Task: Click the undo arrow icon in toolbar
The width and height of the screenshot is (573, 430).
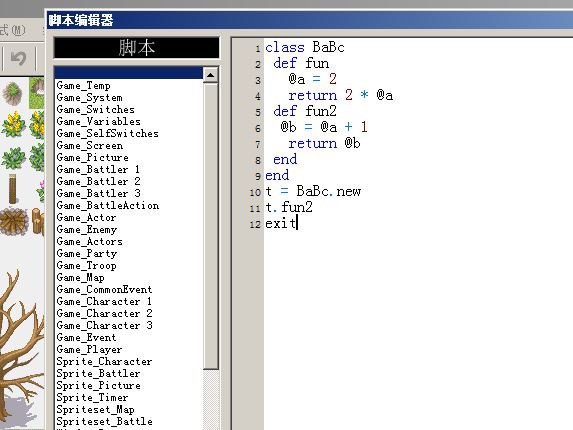Action: point(18,58)
